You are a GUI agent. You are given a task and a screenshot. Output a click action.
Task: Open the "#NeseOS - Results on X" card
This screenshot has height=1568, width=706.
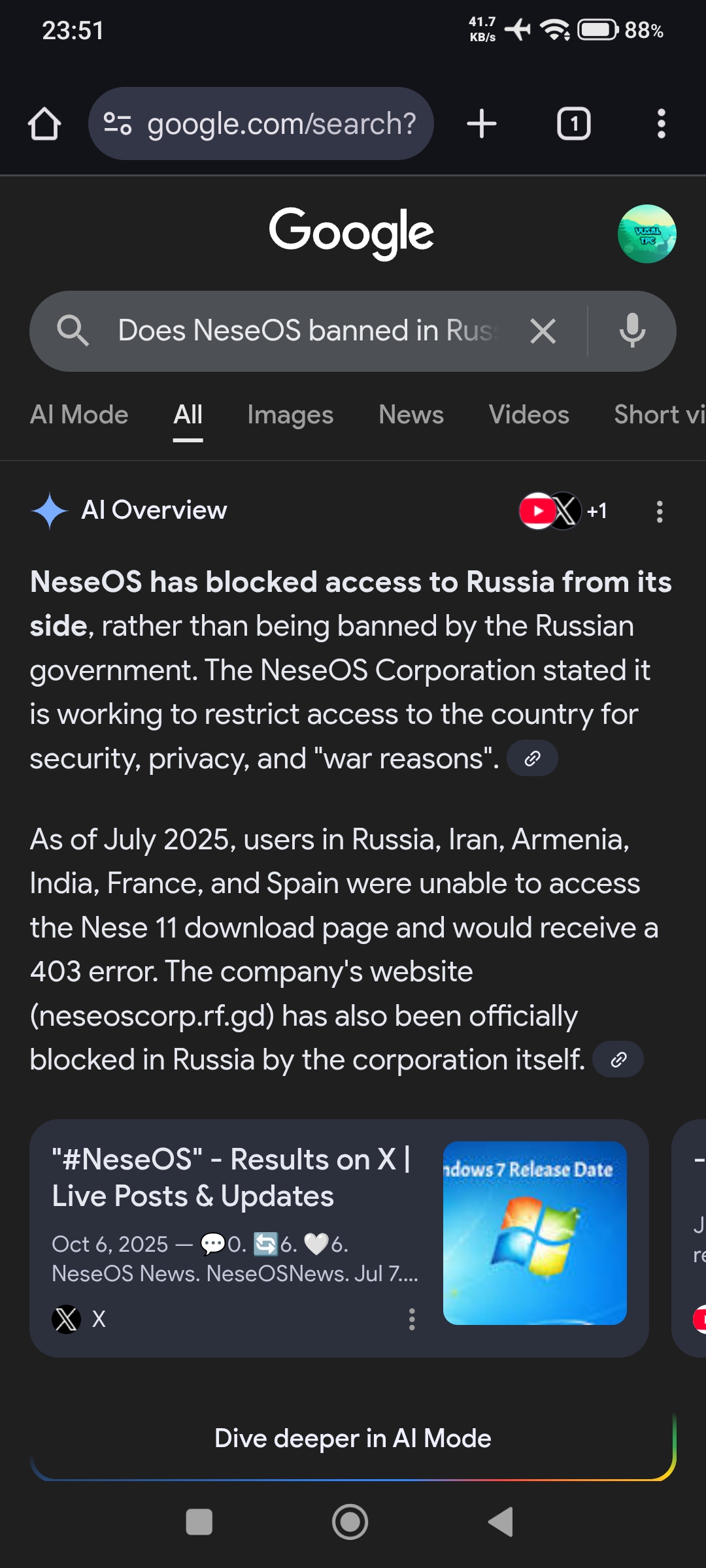coord(232,1177)
